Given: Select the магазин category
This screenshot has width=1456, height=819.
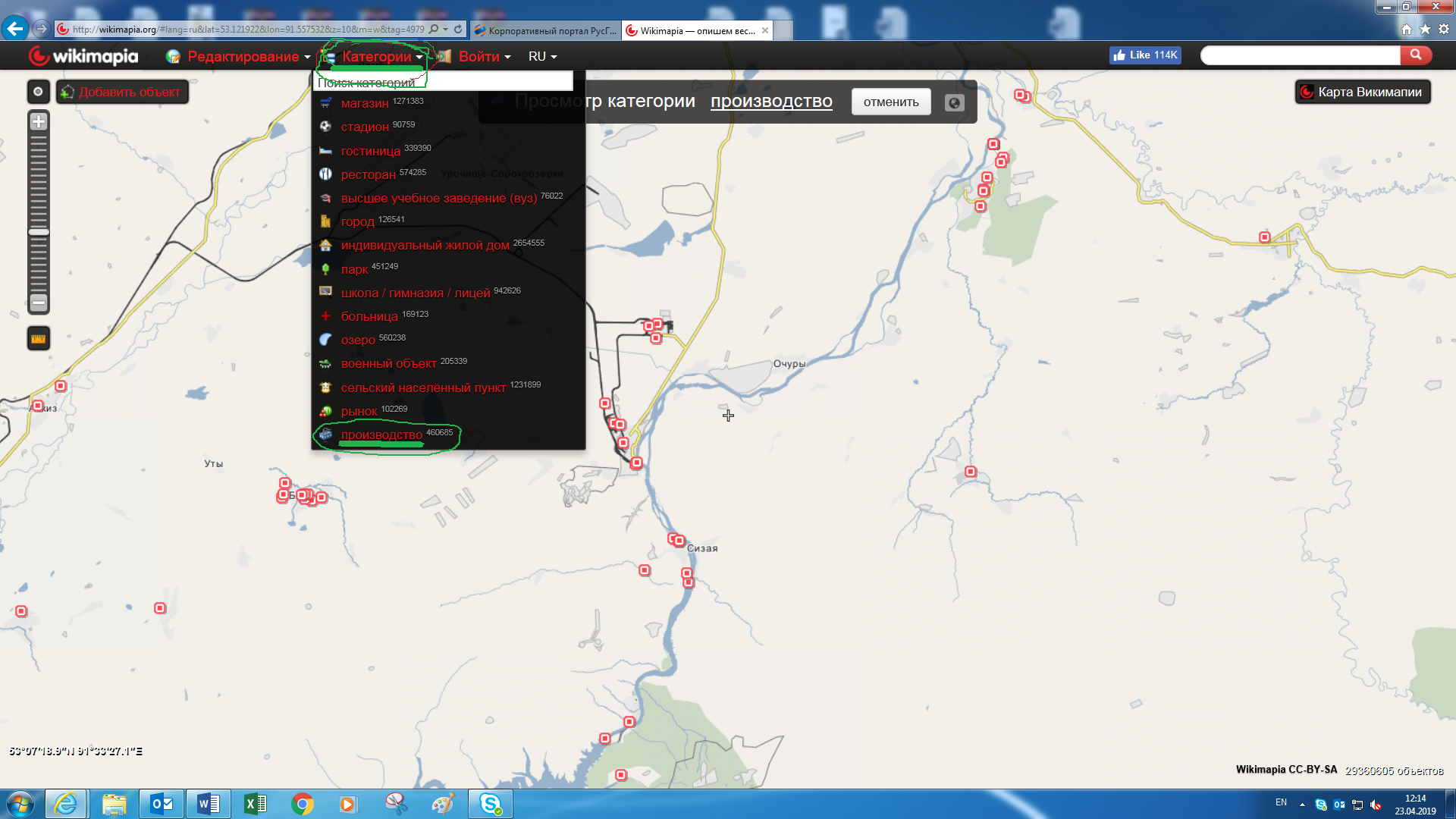Looking at the screenshot, I should coord(365,103).
